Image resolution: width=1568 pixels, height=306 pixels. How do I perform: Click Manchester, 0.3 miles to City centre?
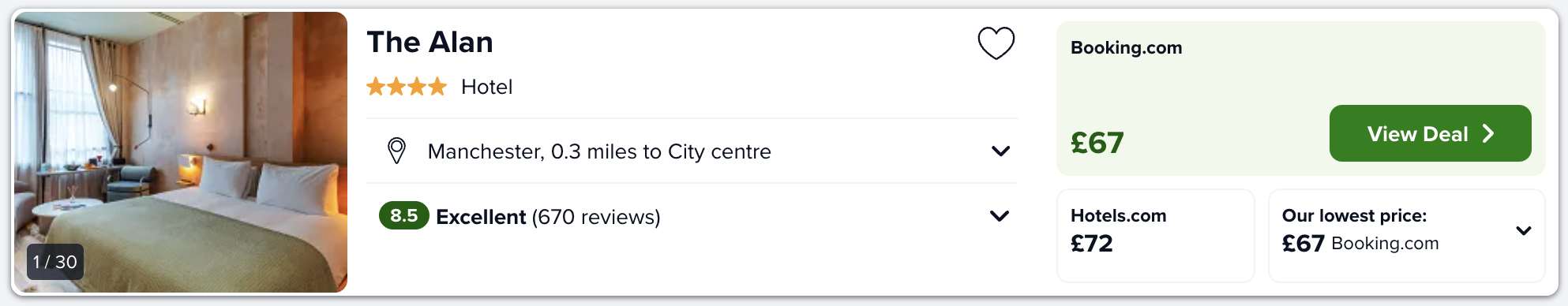click(x=599, y=151)
